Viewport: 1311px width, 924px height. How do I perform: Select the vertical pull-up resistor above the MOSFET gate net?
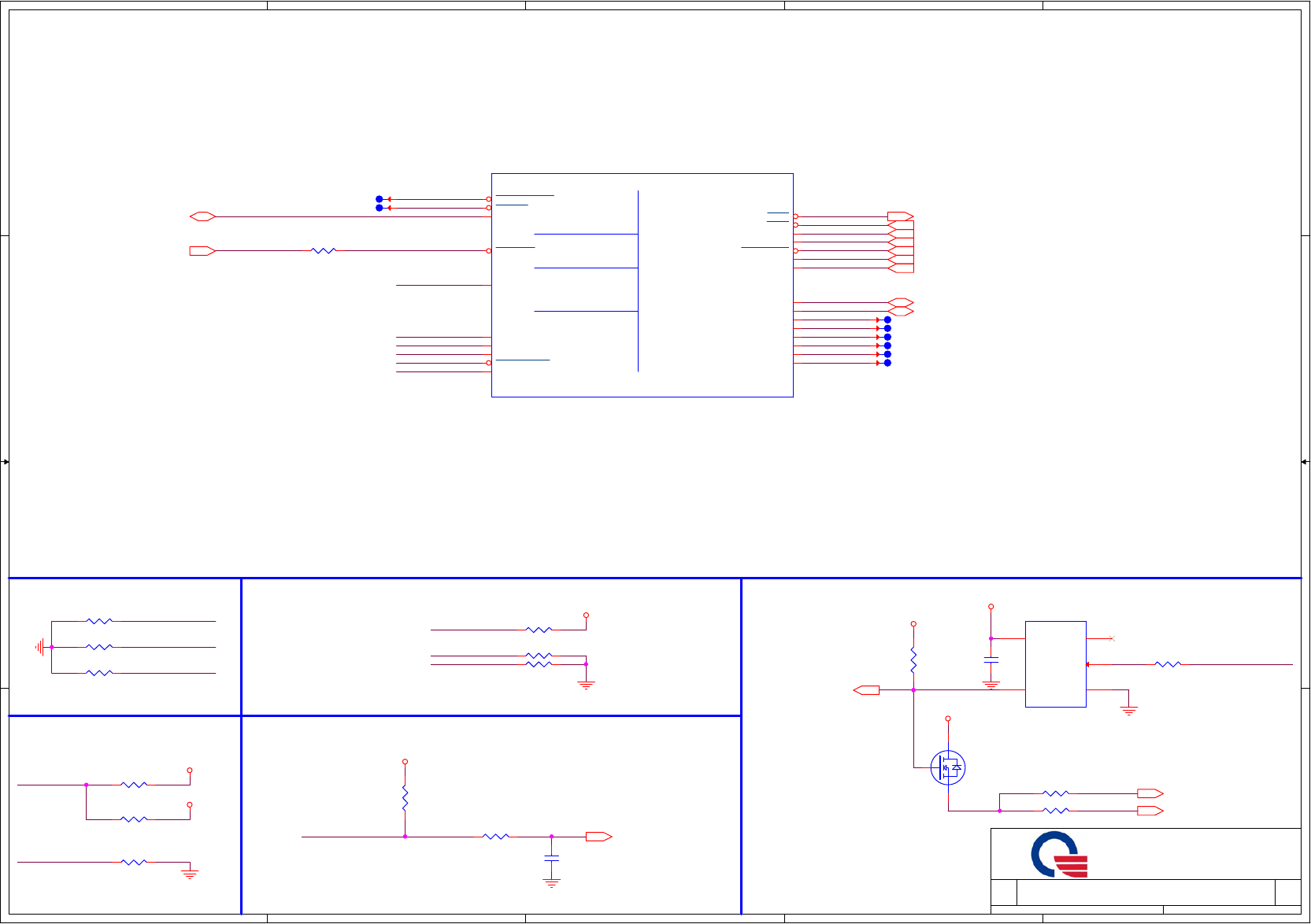pos(913,660)
